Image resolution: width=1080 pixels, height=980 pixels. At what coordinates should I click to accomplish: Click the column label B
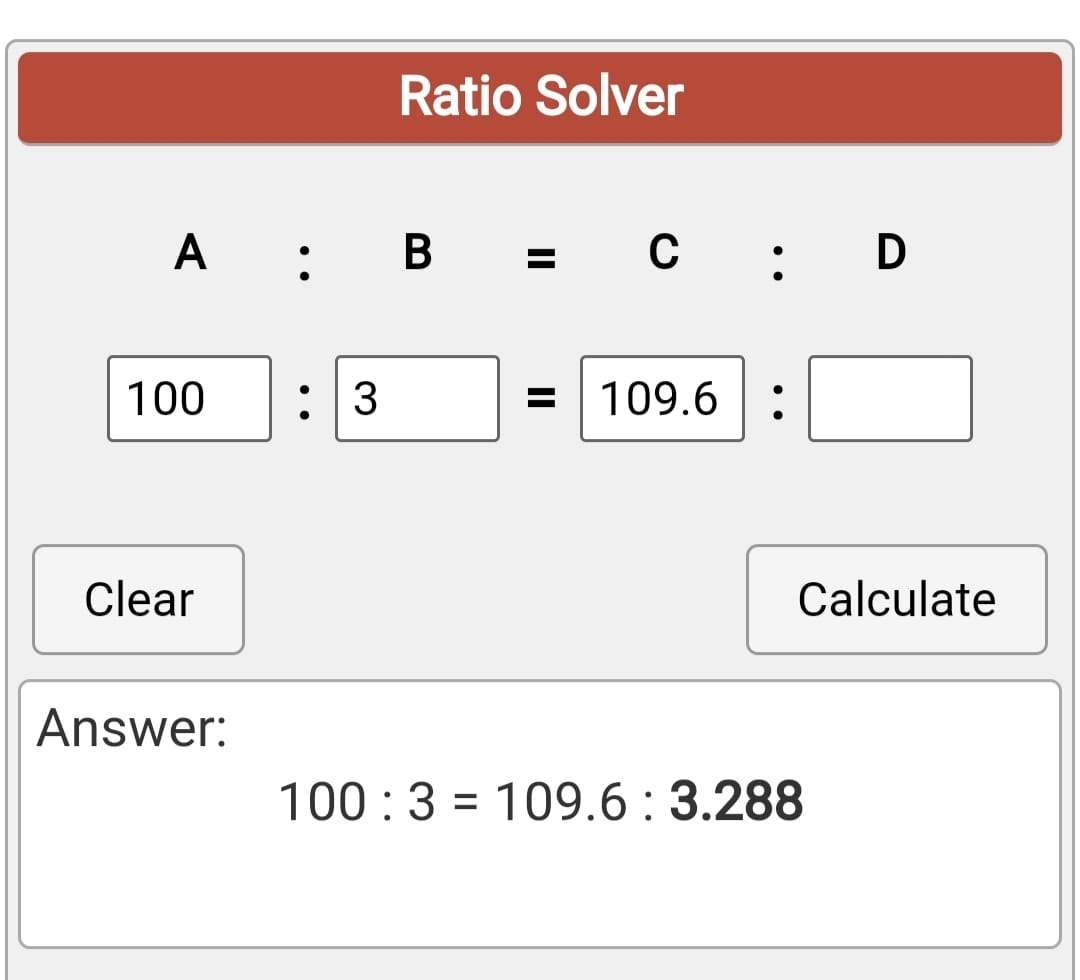coord(418,252)
